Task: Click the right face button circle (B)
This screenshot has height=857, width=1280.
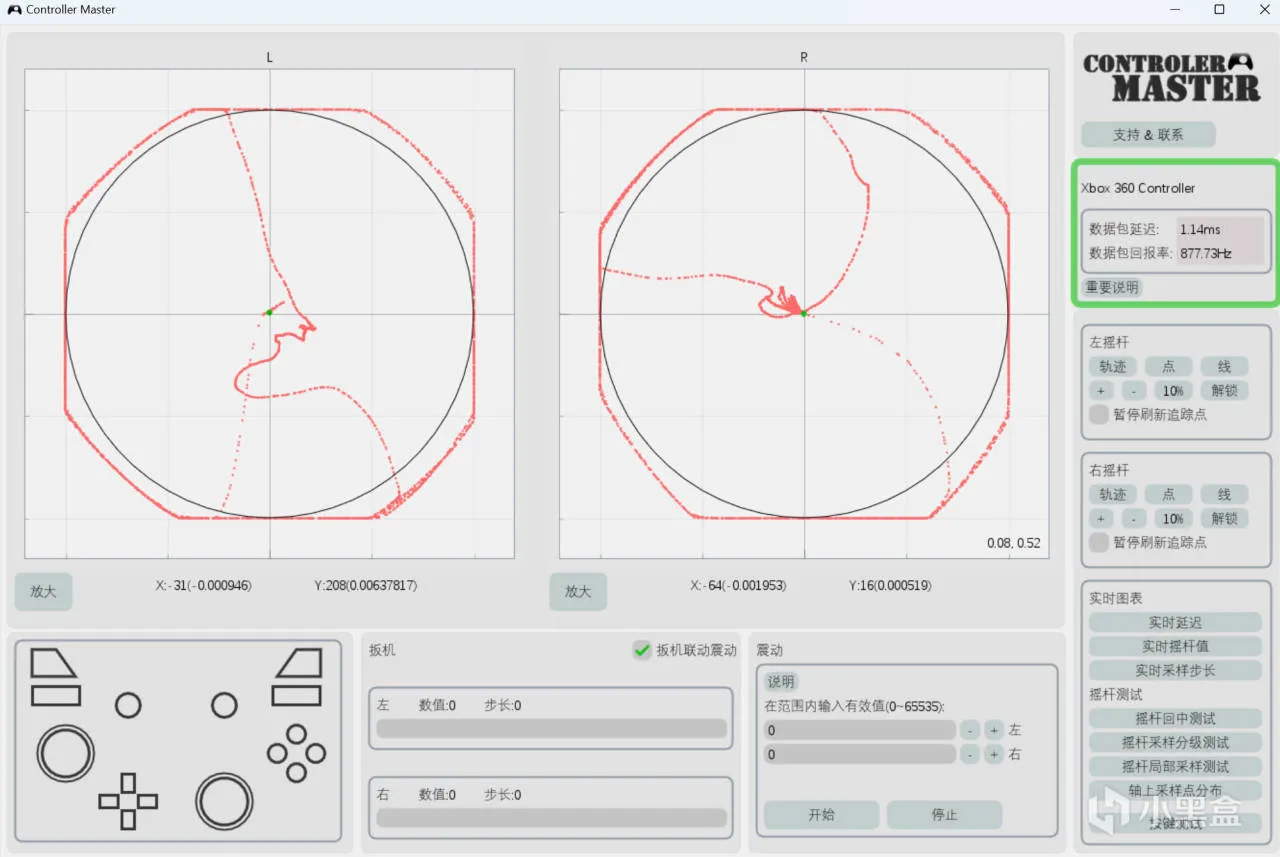Action: [x=316, y=753]
